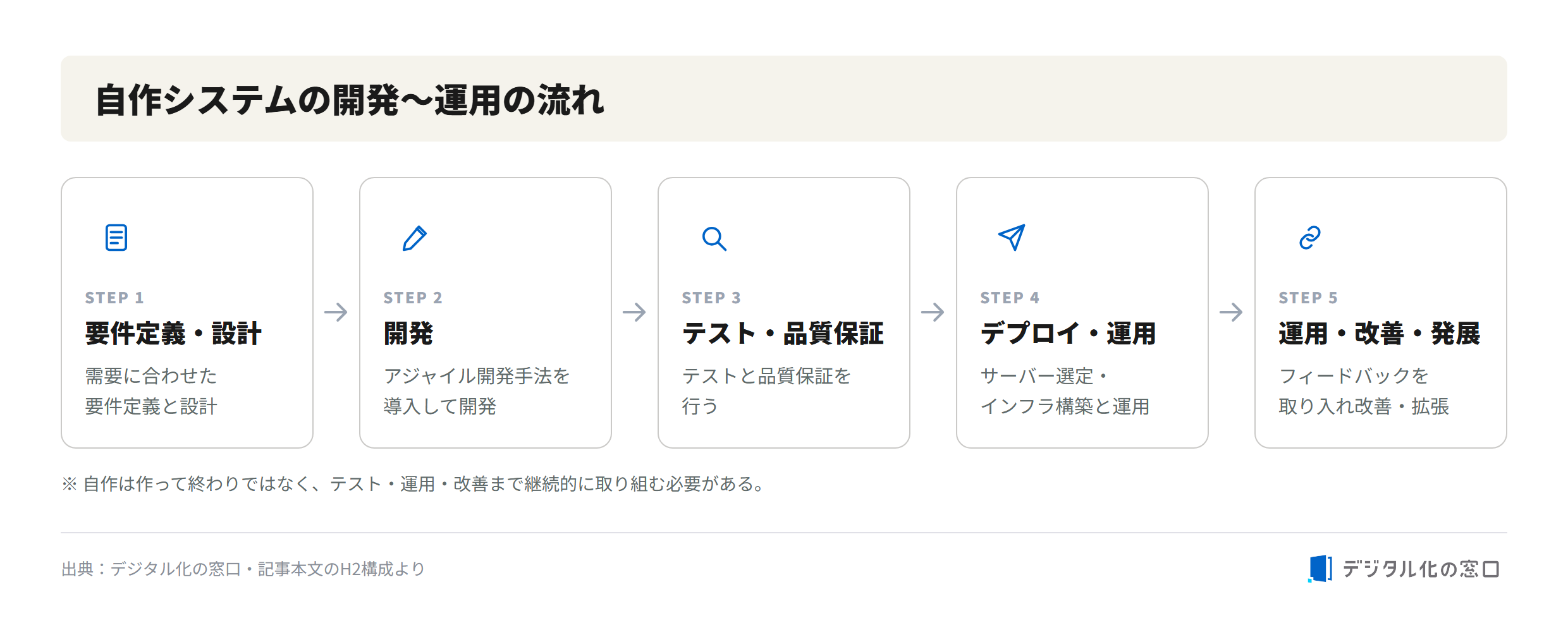Click the pencil icon in Step 2 card
The height and width of the screenshot is (642, 1568).
(415, 238)
